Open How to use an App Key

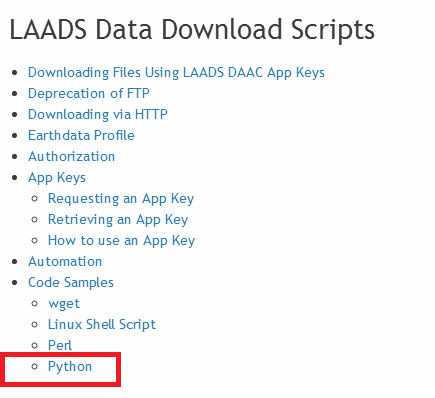click(x=121, y=241)
